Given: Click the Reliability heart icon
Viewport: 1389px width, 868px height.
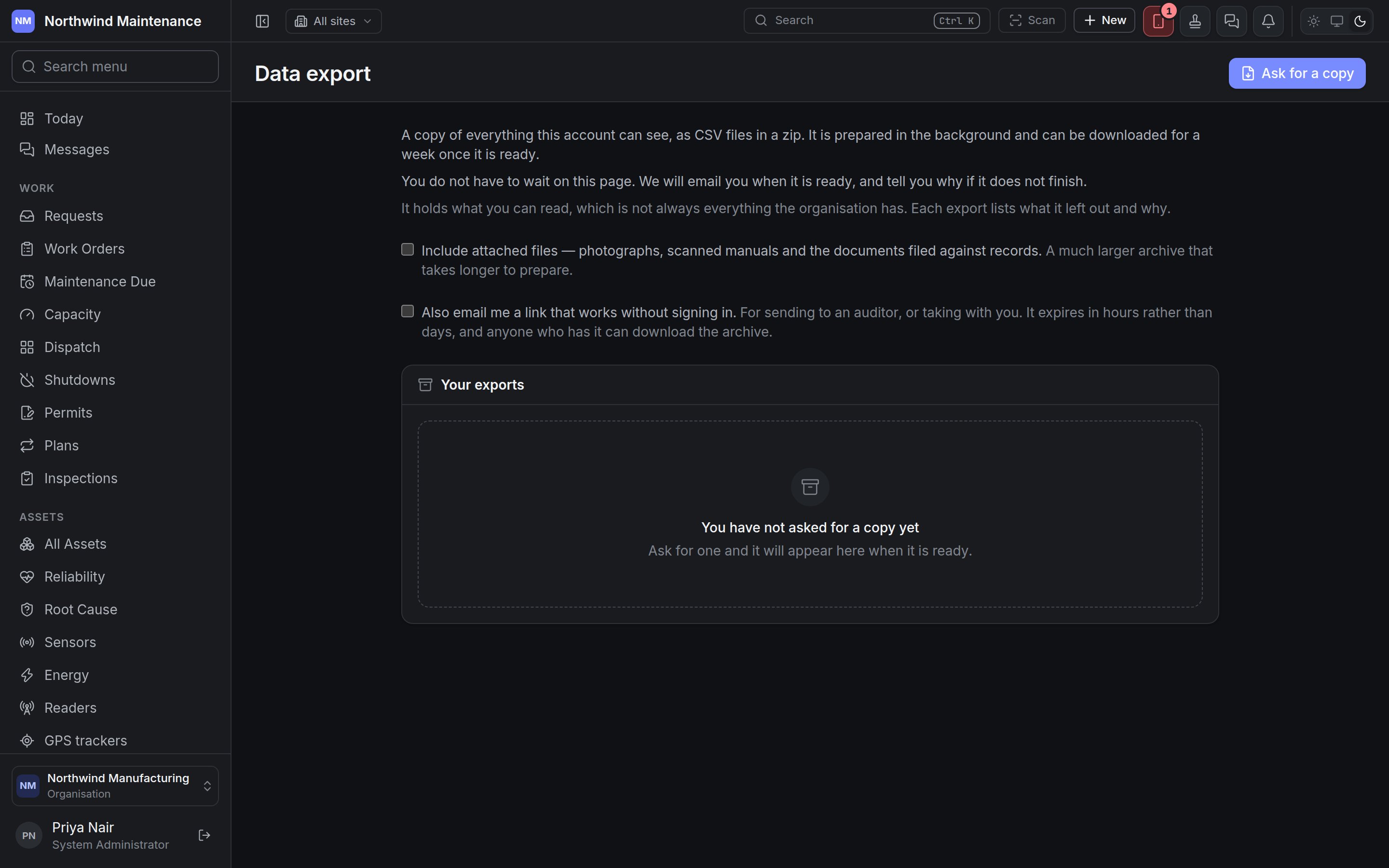Looking at the screenshot, I should (x=27, y=577).
